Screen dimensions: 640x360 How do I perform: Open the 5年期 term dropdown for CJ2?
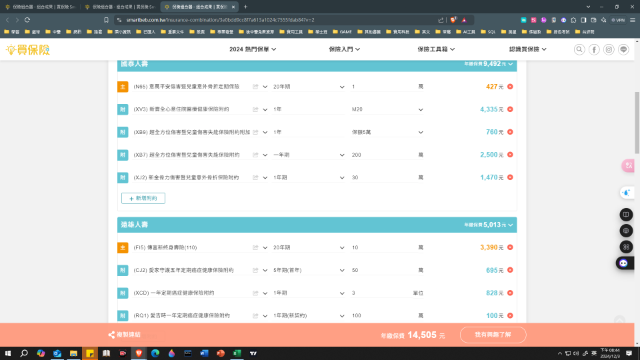(309, 270)
